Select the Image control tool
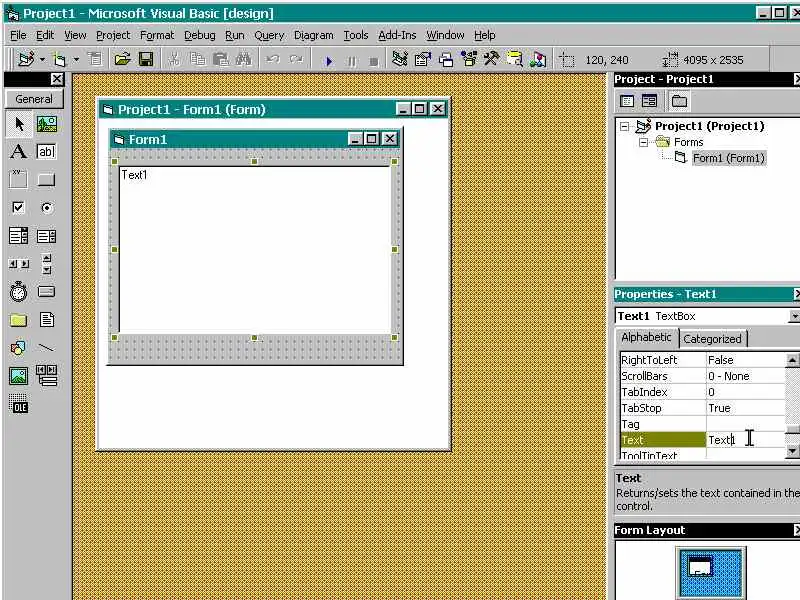Screen dimensions: 800x600 pos(19,376)
